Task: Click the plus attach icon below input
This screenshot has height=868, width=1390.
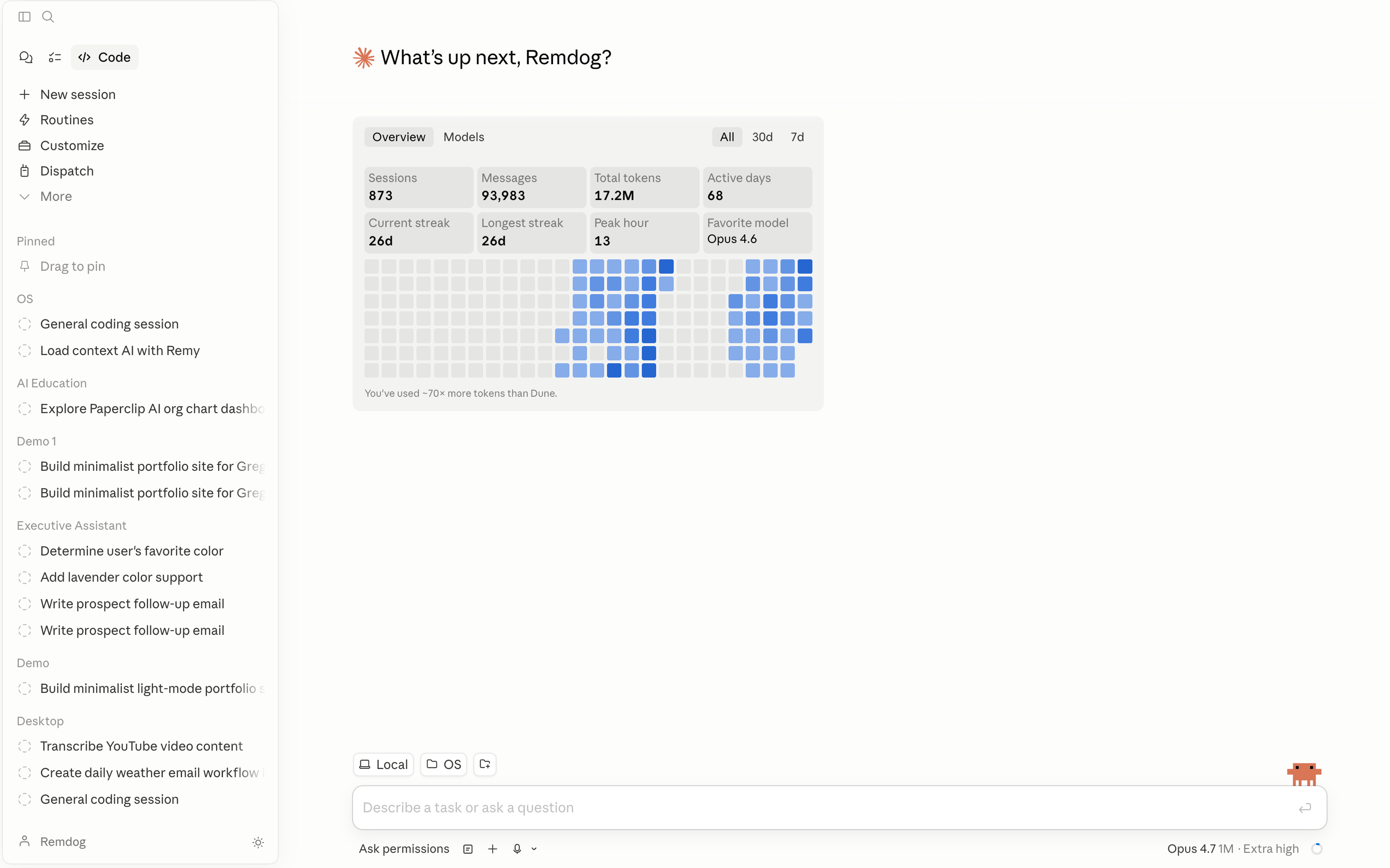Action: tap(493, 848)
